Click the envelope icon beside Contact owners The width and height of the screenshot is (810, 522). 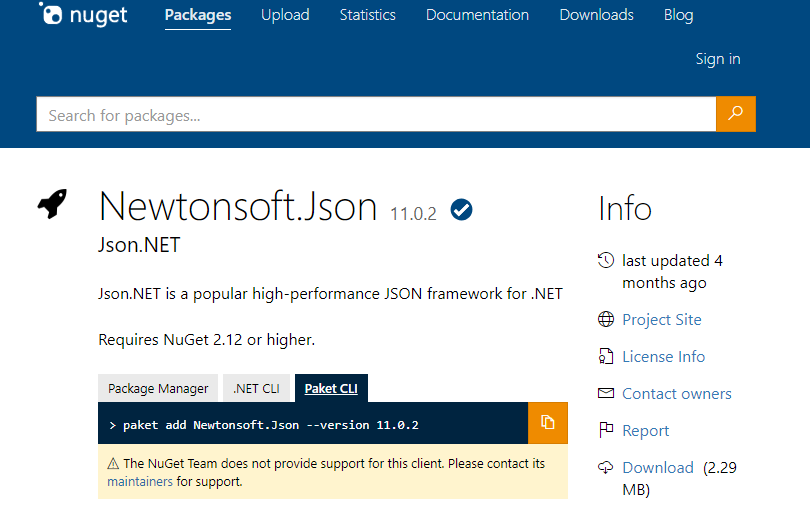[x=605, y=393]
